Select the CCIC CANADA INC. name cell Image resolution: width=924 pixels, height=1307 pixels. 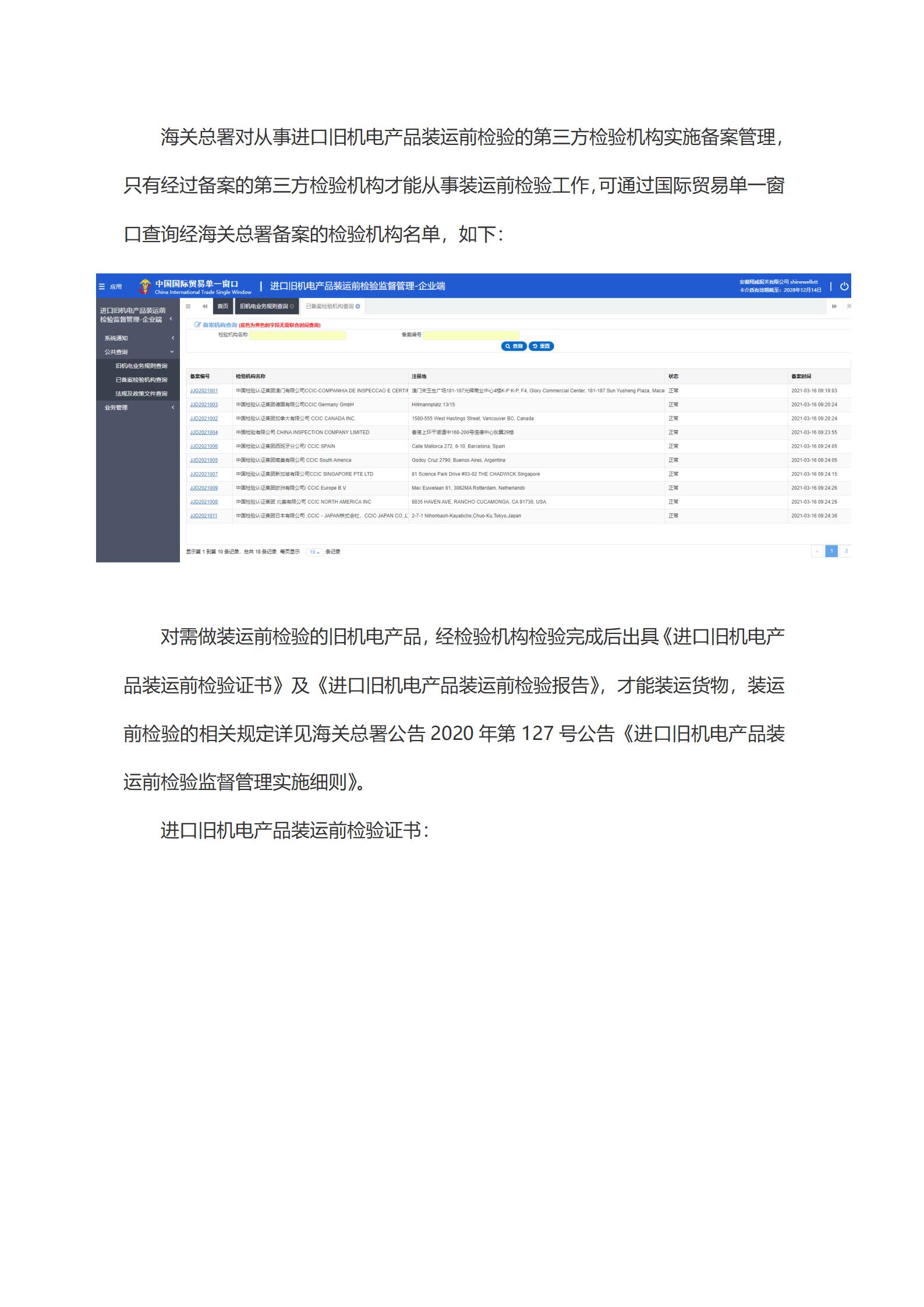pos(320,419)
